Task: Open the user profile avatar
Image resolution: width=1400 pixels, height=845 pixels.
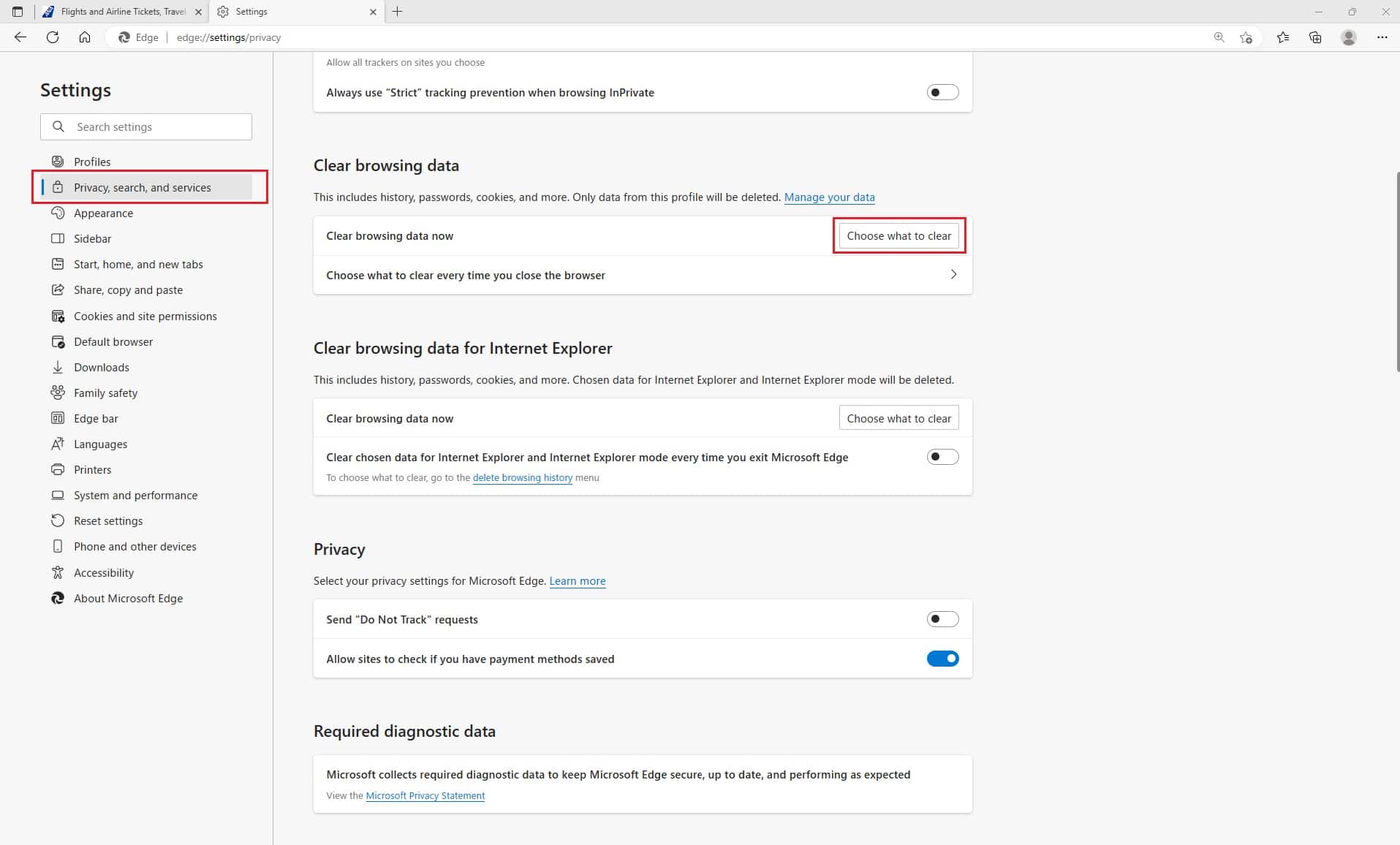Action: (x=1349, y=37)
